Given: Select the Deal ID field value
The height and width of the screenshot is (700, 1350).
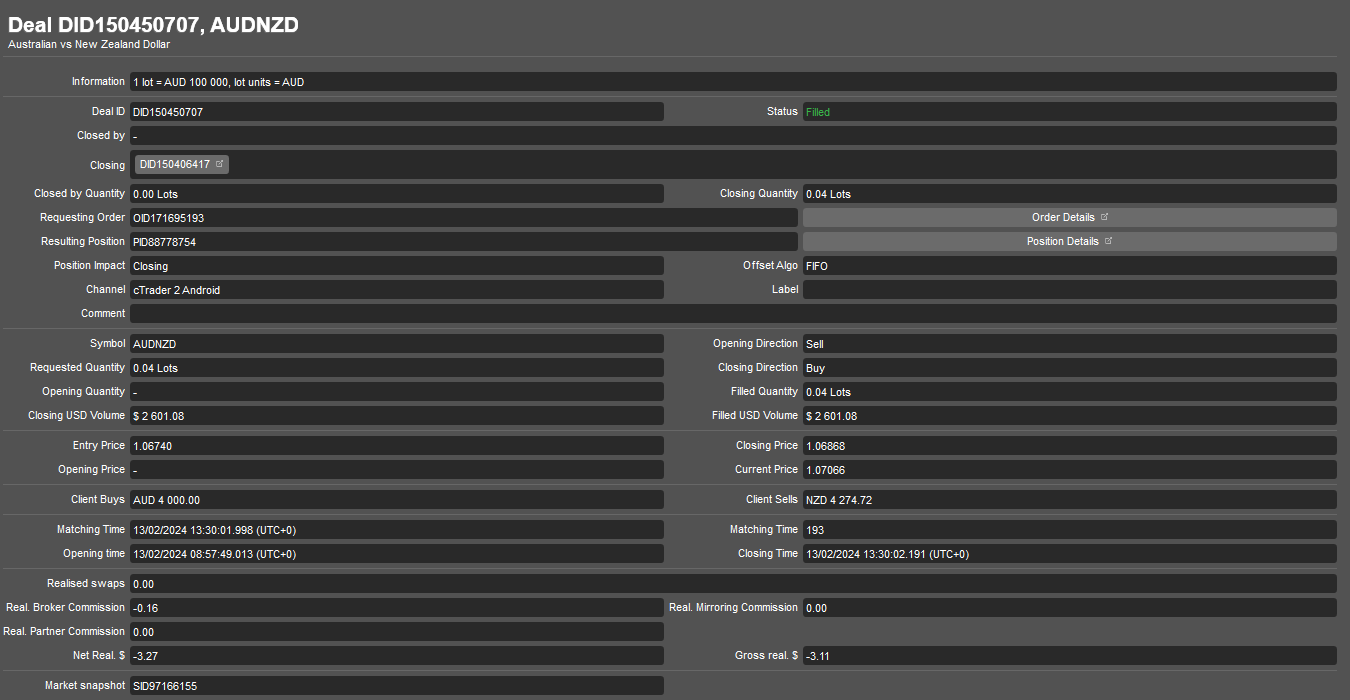Looking at the screenshot, I should coord(396,112).
